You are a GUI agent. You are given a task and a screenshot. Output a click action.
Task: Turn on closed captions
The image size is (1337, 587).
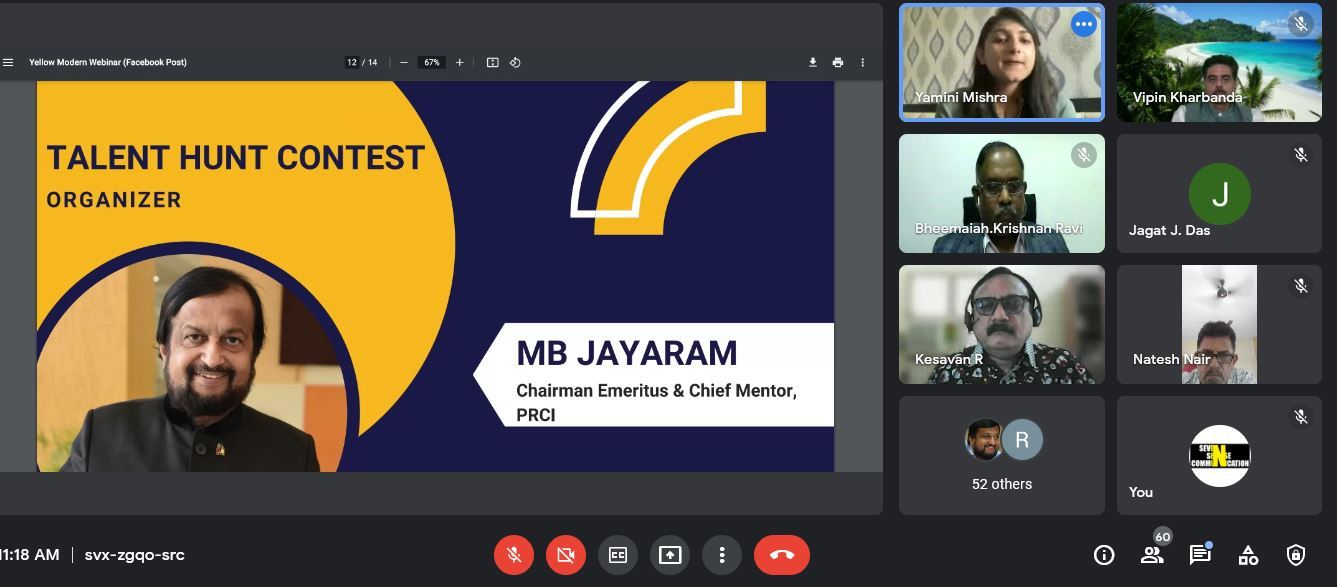click(x=618, y=555)
